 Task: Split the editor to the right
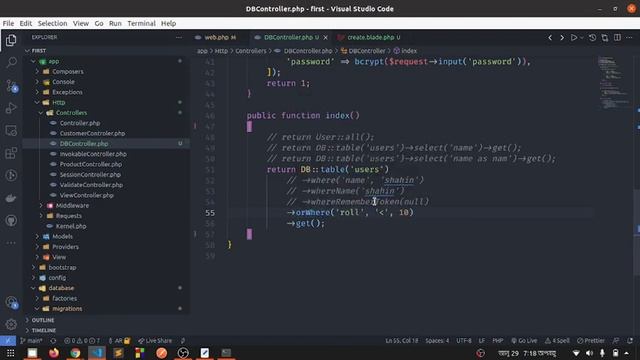click(x=617, y=38)
